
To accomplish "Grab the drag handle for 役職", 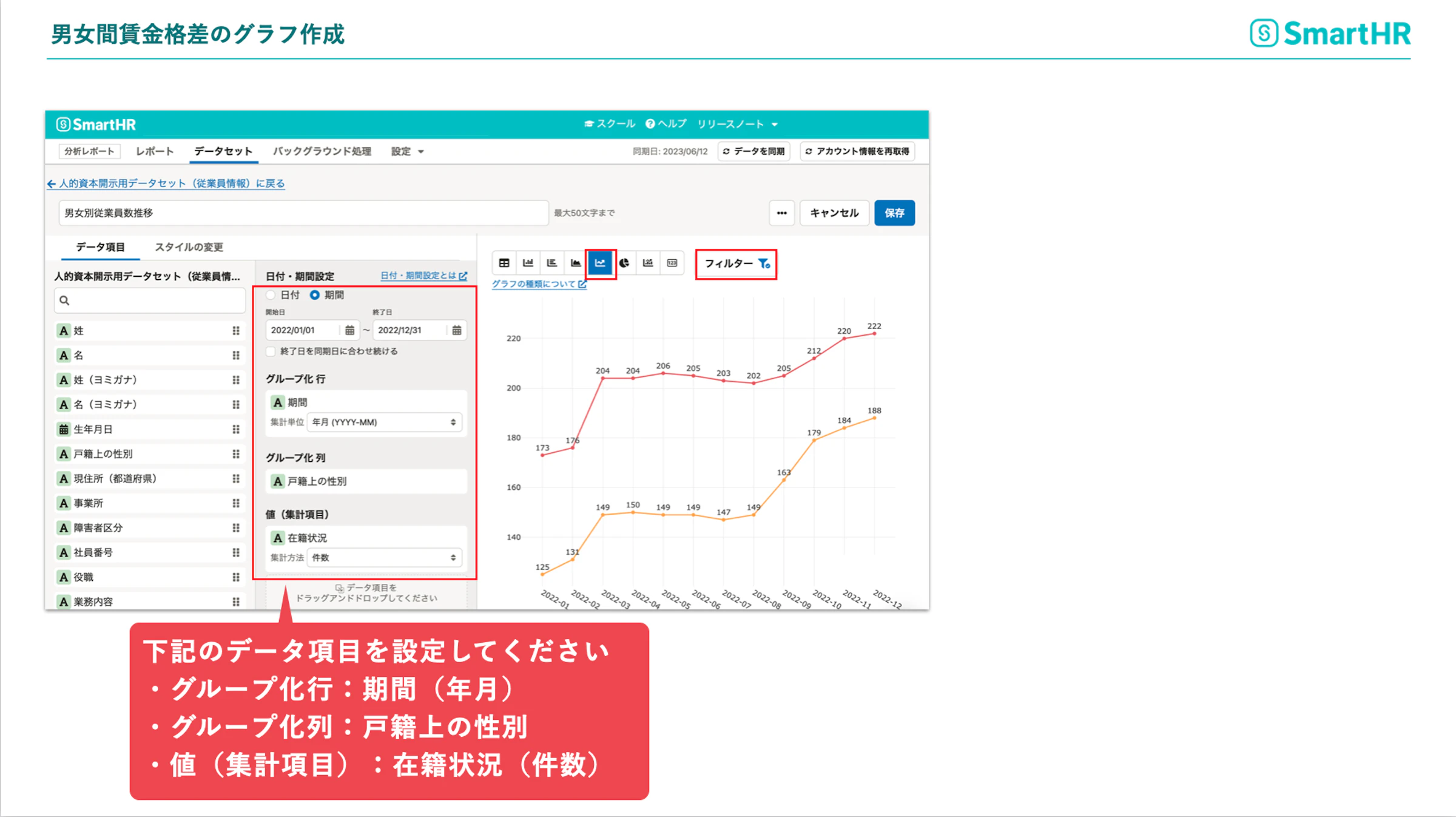I will pyautogui.click(x=236, y=577).
